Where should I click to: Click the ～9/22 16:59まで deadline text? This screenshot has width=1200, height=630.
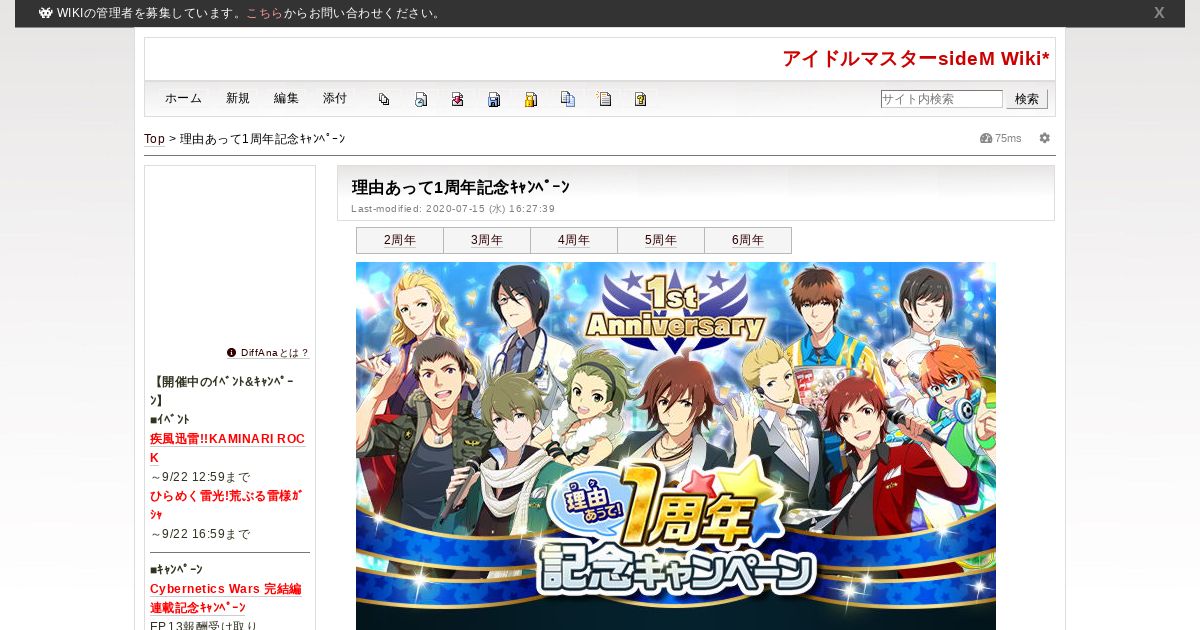200,534
